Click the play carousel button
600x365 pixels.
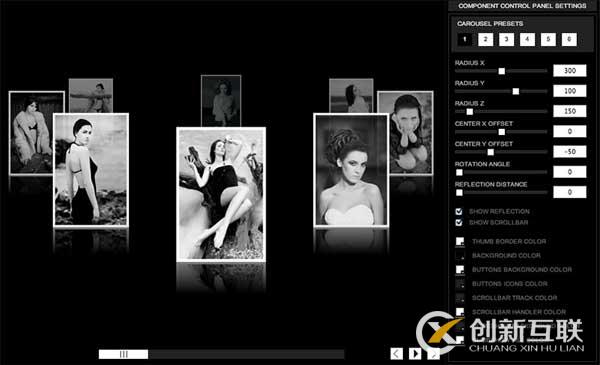click(x=415, y=354)
